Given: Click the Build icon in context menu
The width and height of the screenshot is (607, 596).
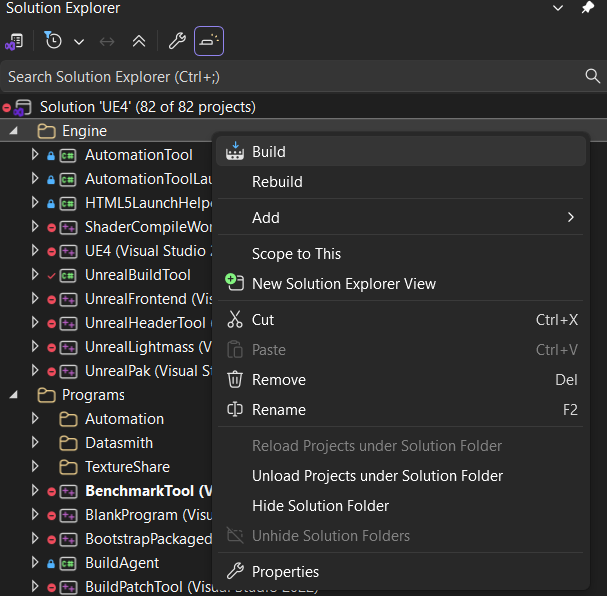Looking at the screenshot, I should pos(235,151).
